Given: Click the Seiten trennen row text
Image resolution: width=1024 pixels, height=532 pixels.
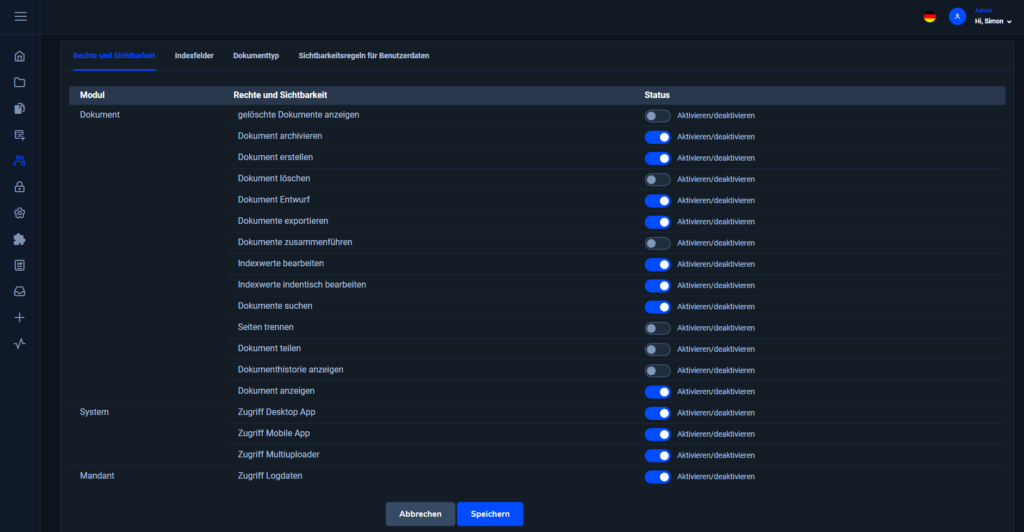Looking at the screenshot, I should [265, 327].
